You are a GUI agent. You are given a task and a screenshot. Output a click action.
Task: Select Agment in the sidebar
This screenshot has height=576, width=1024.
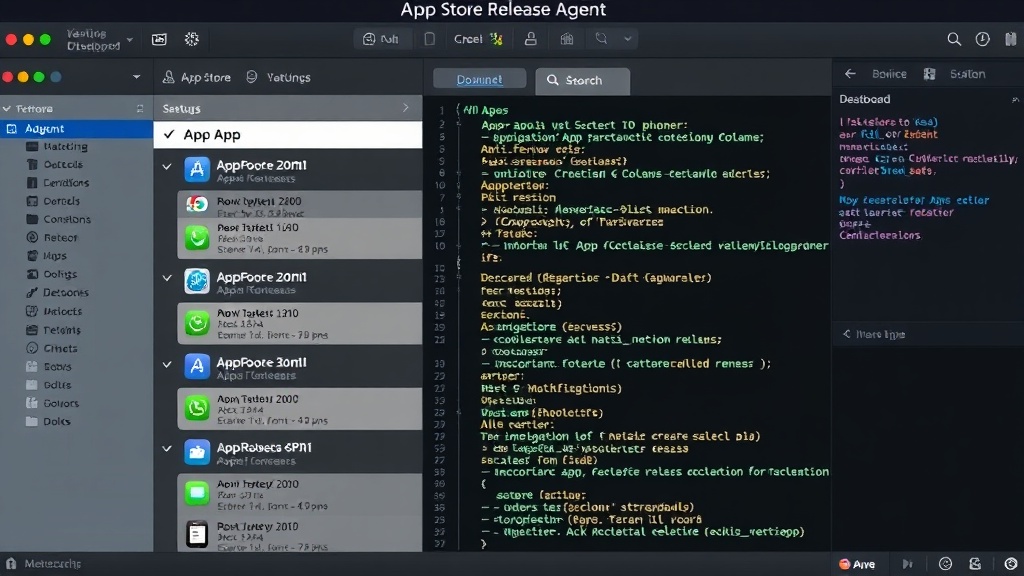(x=76, y=129)
